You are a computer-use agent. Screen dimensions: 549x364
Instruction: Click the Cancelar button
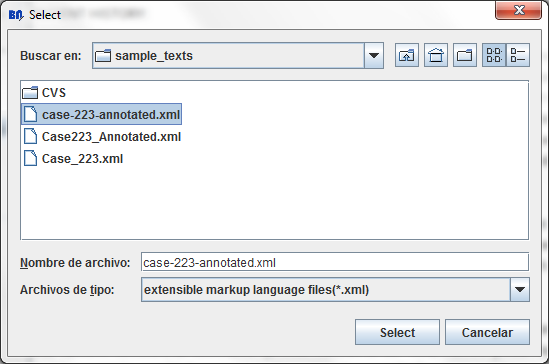[x=487, y=332]
